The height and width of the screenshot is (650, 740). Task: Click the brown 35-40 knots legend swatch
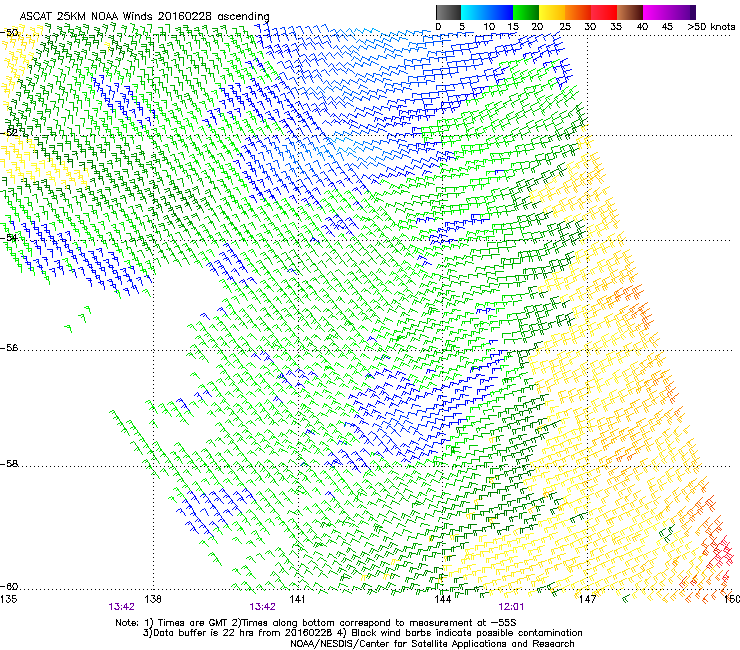(x=631, y=12)
